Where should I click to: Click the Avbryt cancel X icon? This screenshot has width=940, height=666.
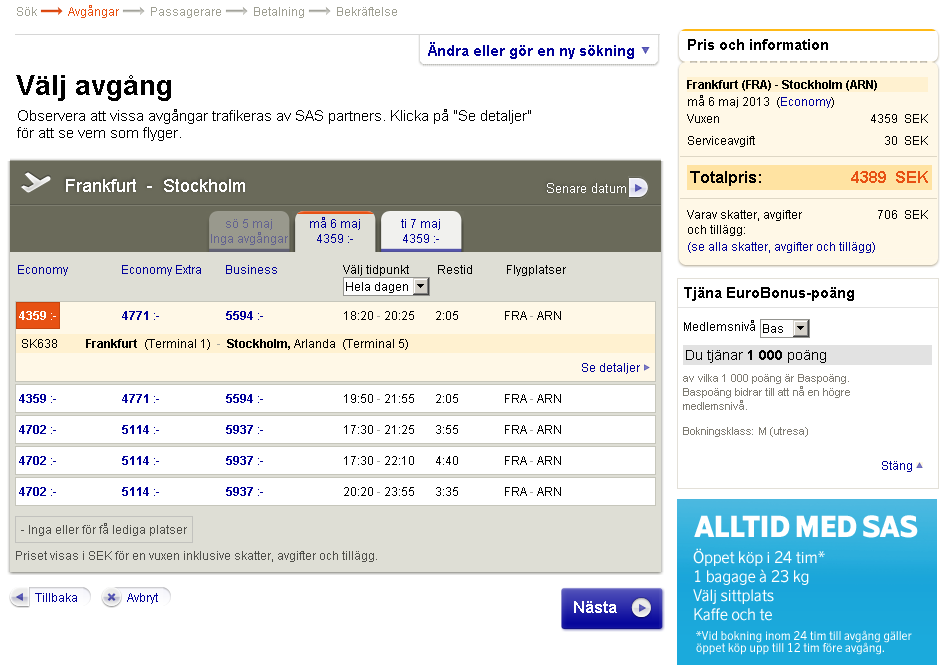pos(112,598)
